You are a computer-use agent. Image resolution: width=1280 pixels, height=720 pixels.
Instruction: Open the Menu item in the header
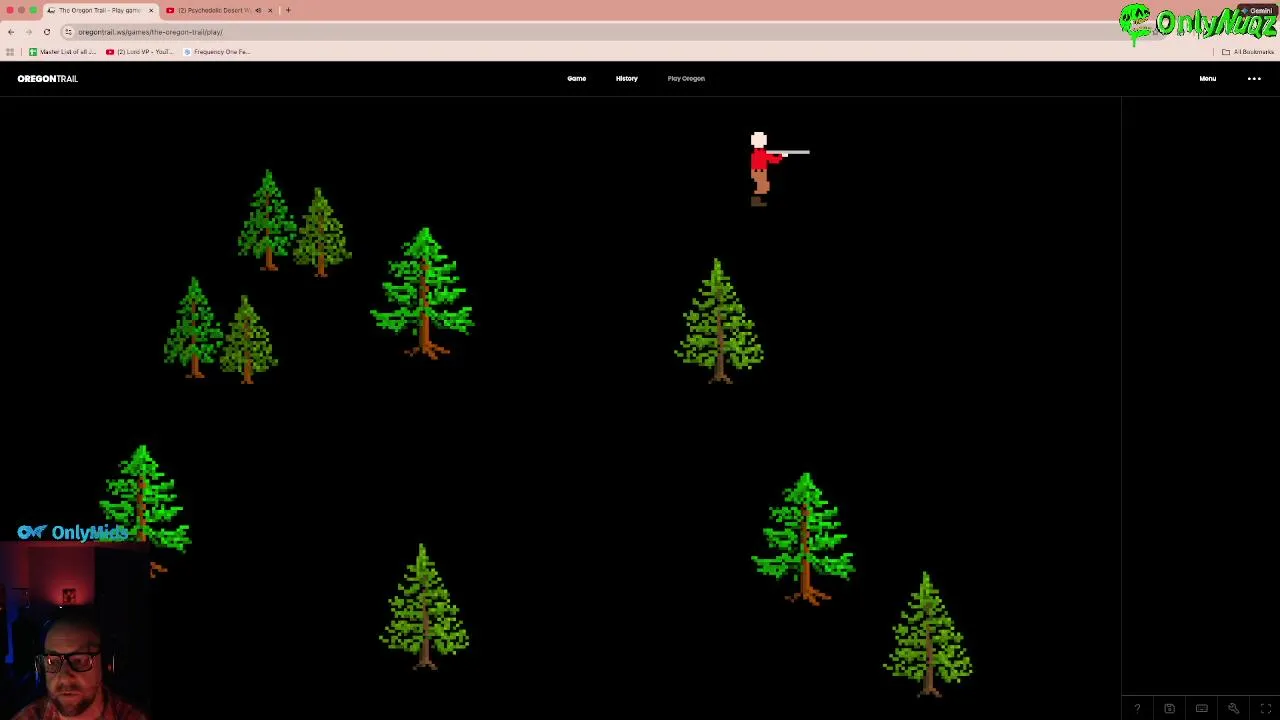(x=1208, y=78)
